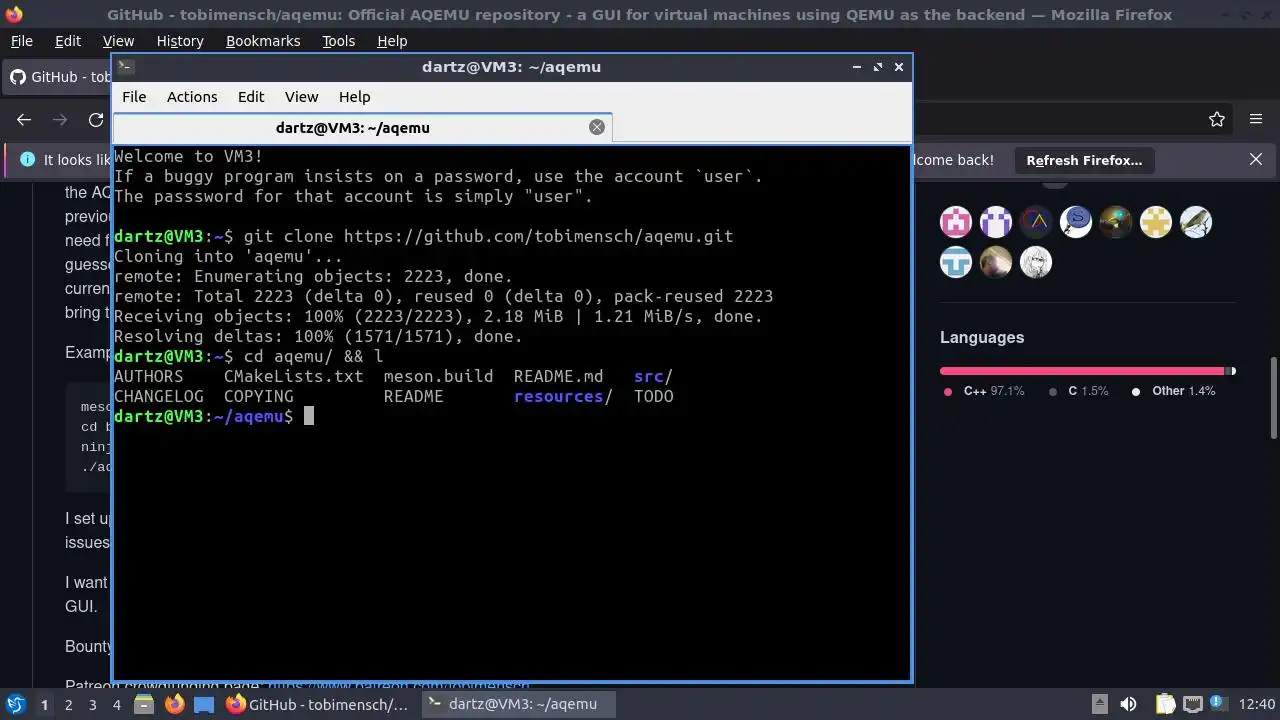Switch to workspace 1
The width and height of the screenshot is (1280, 720).
tap(44, 705)
